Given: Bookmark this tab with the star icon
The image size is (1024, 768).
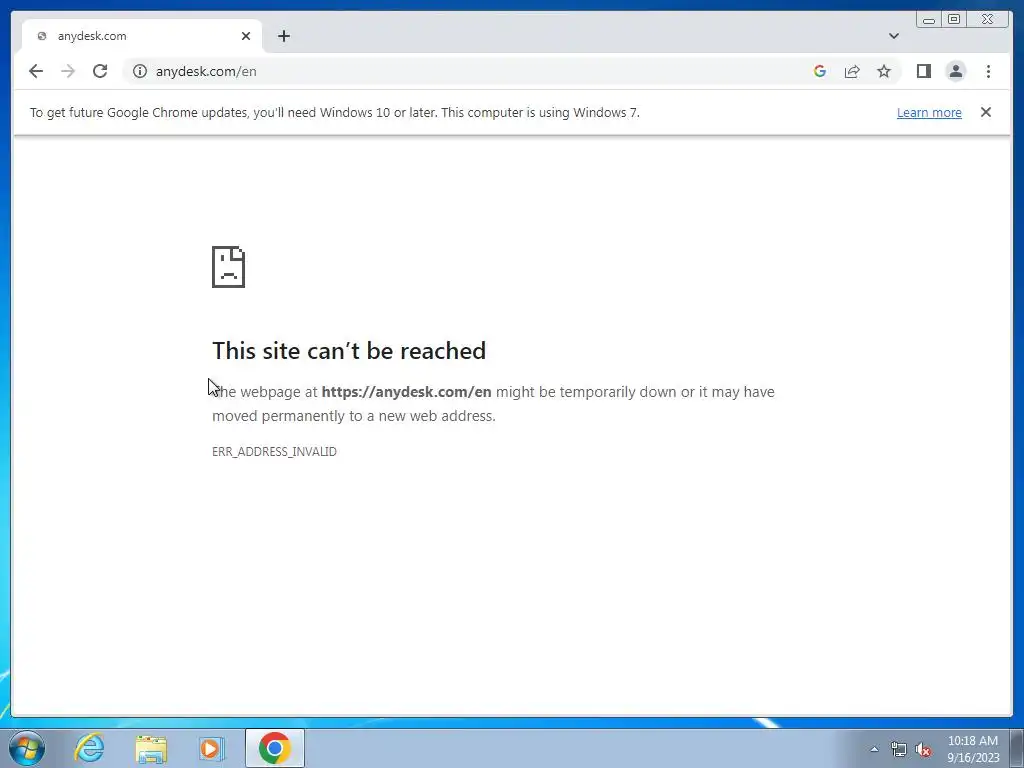Looking at the screenshot, I should [884, 71].
